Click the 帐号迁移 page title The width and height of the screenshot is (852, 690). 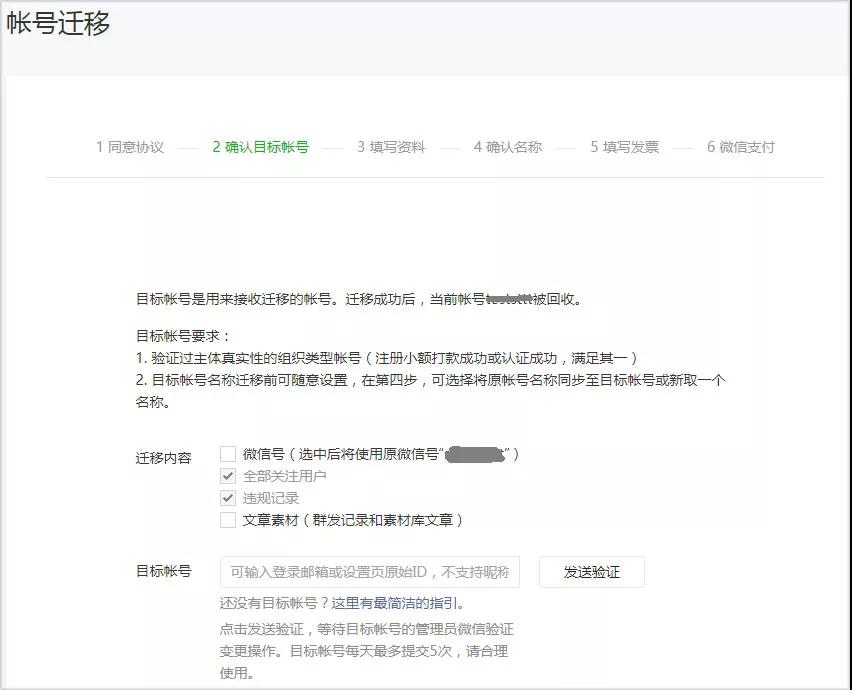point(58,23)
